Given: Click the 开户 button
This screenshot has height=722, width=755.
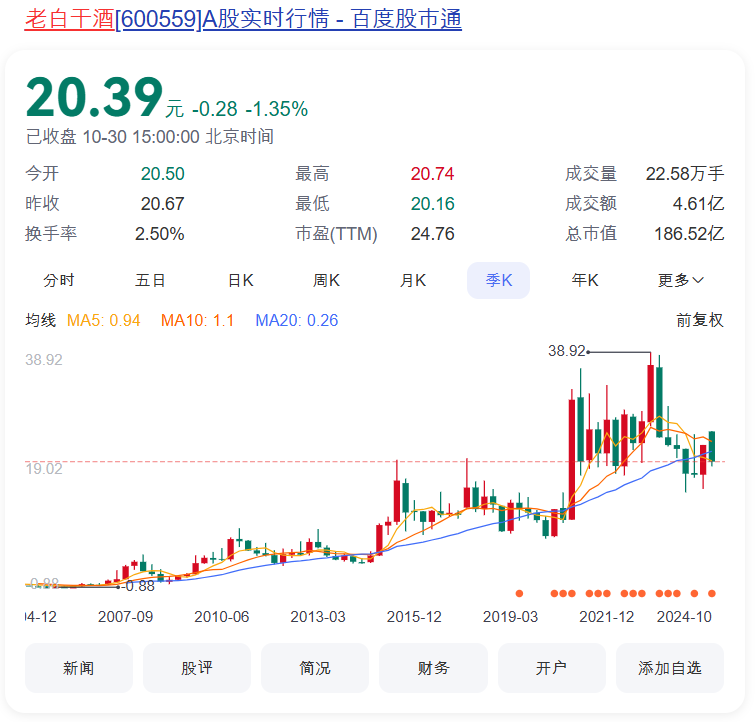Looking at the screenshot, I should coord(551,668).
